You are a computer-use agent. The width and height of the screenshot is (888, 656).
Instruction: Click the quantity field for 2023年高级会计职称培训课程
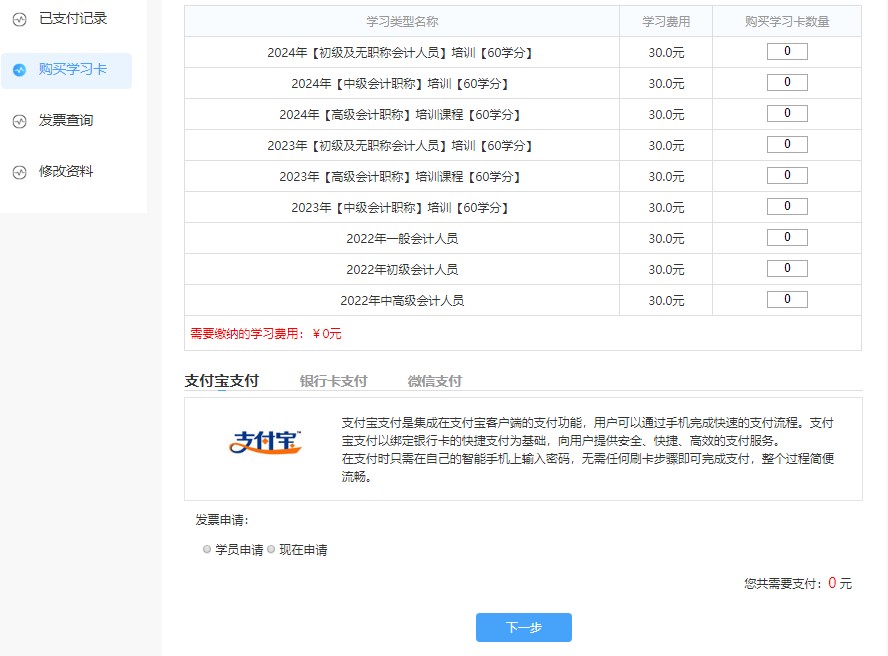click(x=786, y=176)
